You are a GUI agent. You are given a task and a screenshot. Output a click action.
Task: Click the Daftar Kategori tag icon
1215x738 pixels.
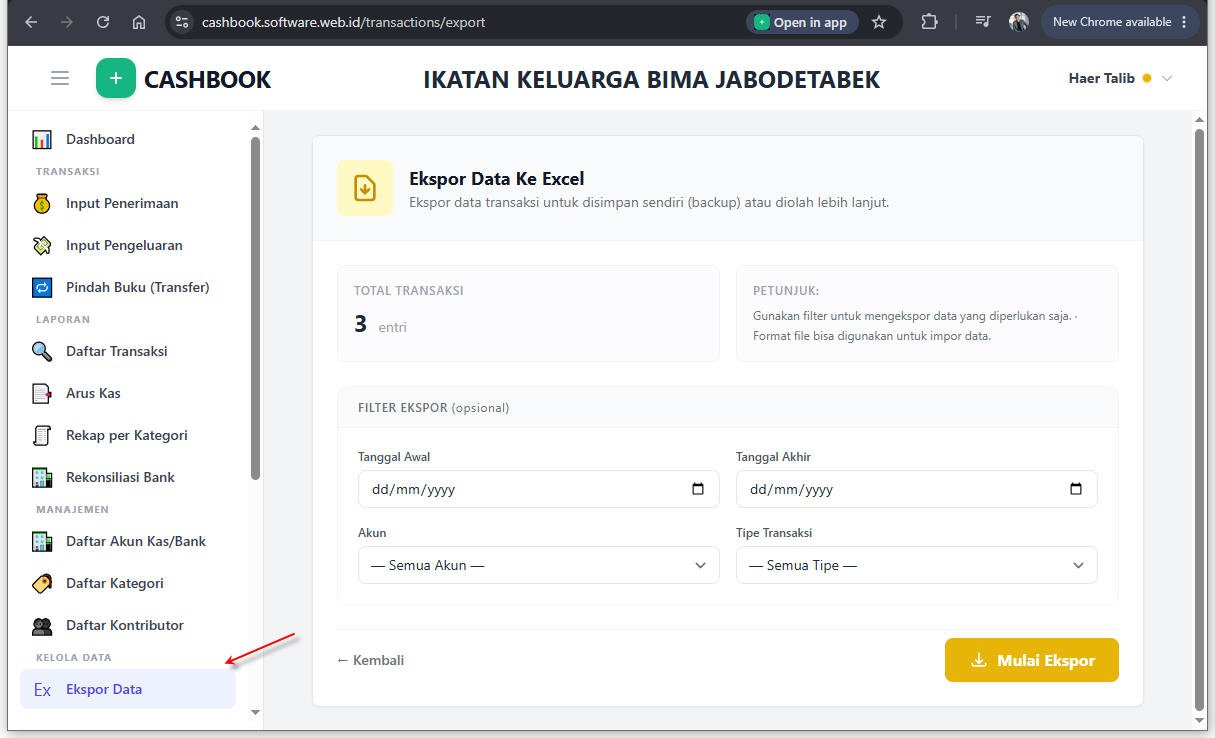click(42, 583)
